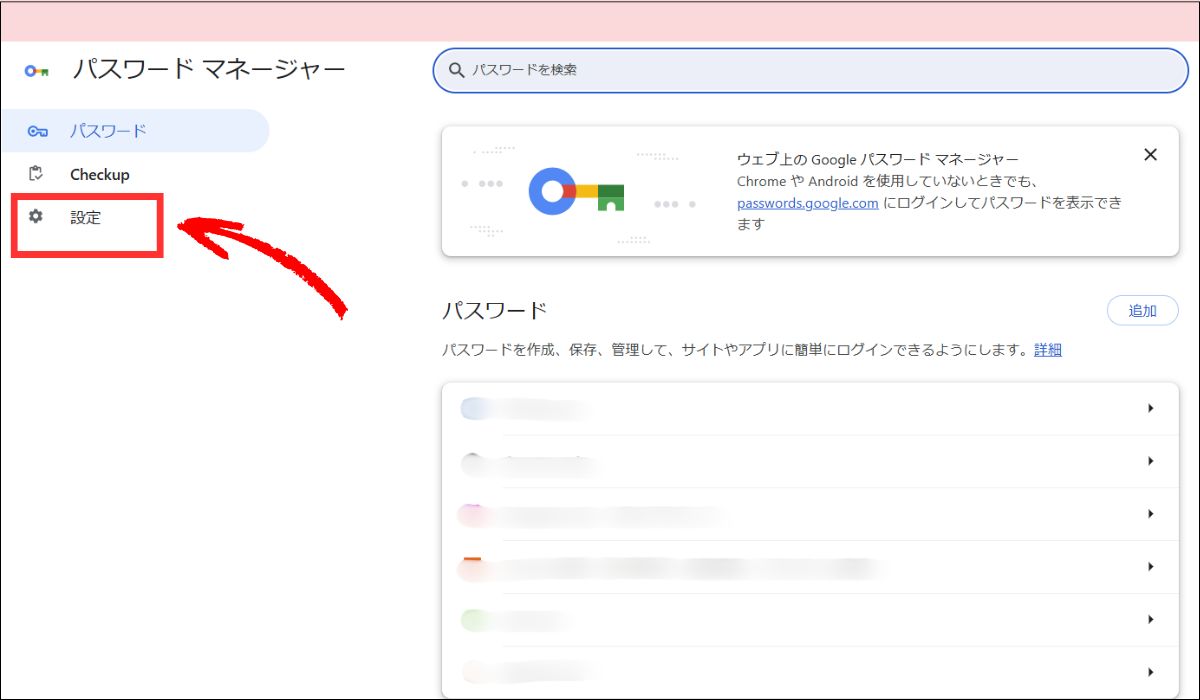Select the third password entry thumbnail

[x=472, y=514]
